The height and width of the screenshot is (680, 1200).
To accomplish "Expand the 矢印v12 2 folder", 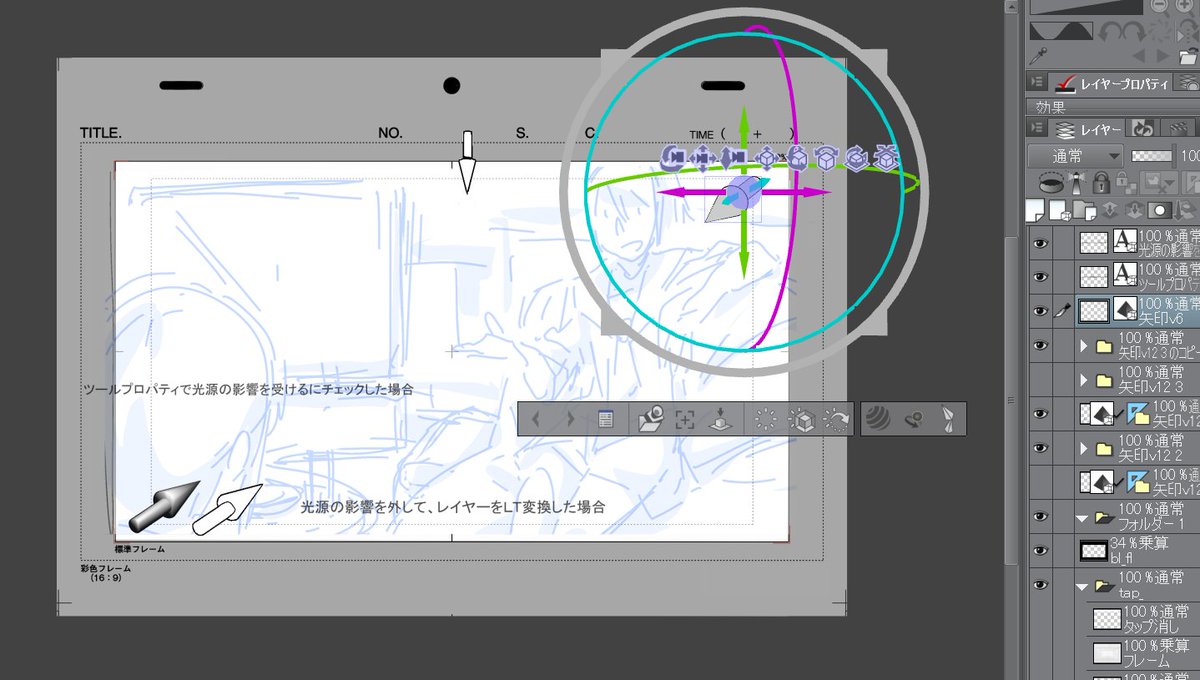I will (1084, 449).
